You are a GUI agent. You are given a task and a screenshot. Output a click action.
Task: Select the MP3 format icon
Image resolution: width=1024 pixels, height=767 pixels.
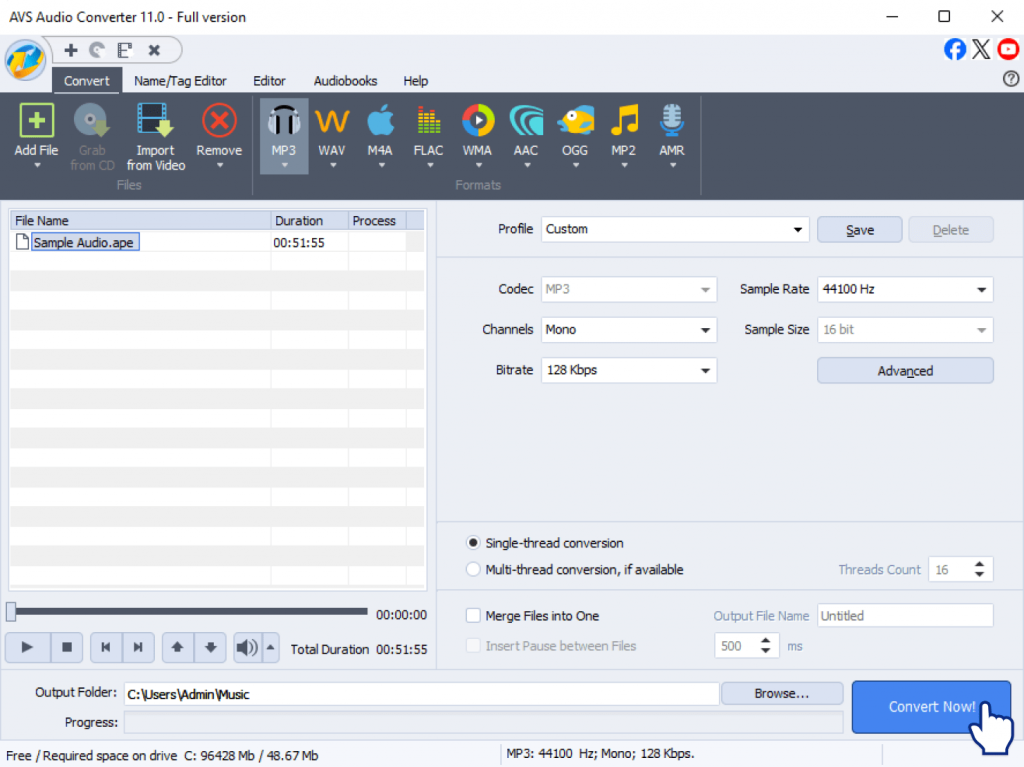[x=284, y=121]
